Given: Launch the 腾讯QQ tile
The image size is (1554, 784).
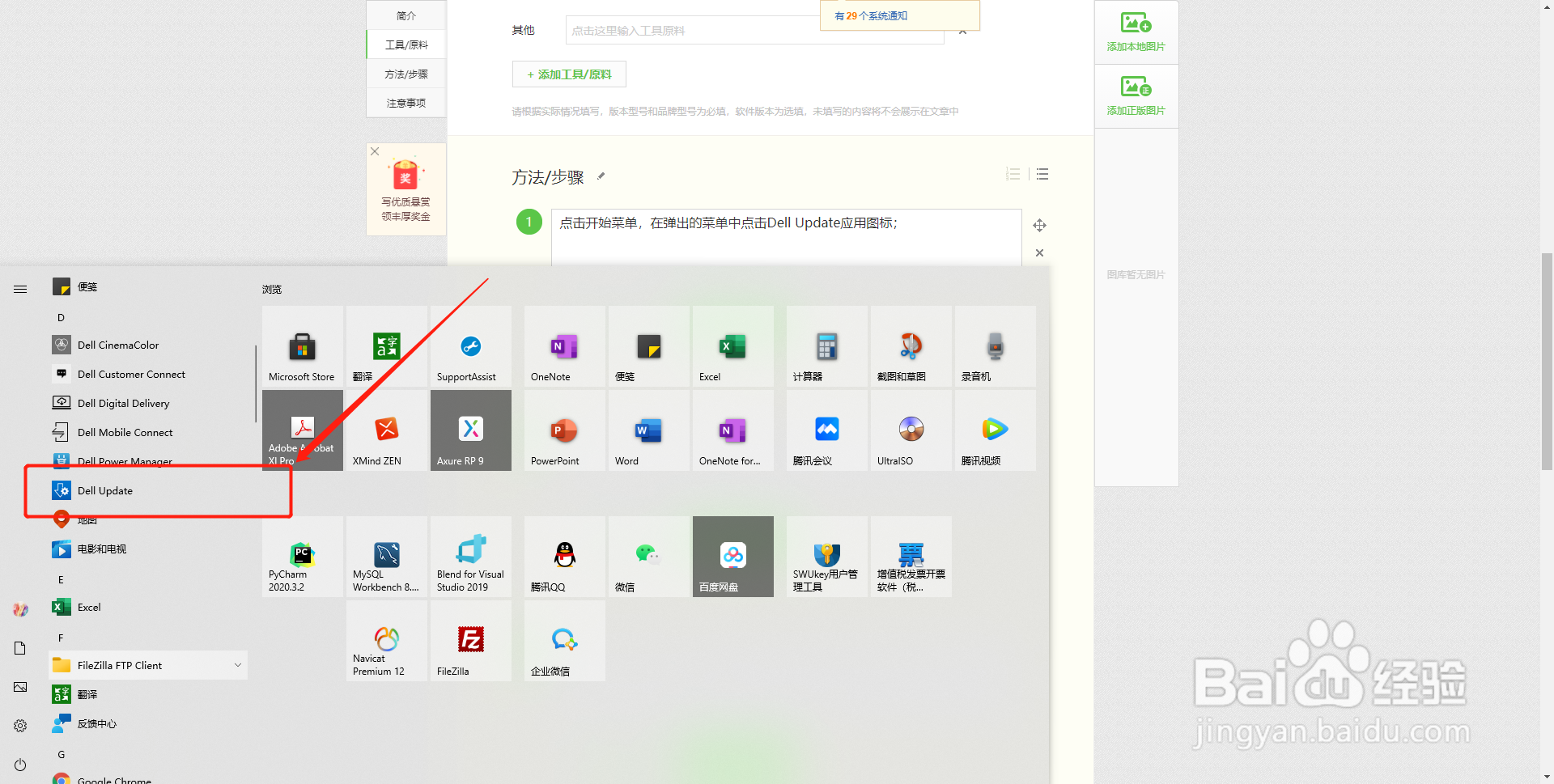Looking at the screenshot, I should 565,557.
